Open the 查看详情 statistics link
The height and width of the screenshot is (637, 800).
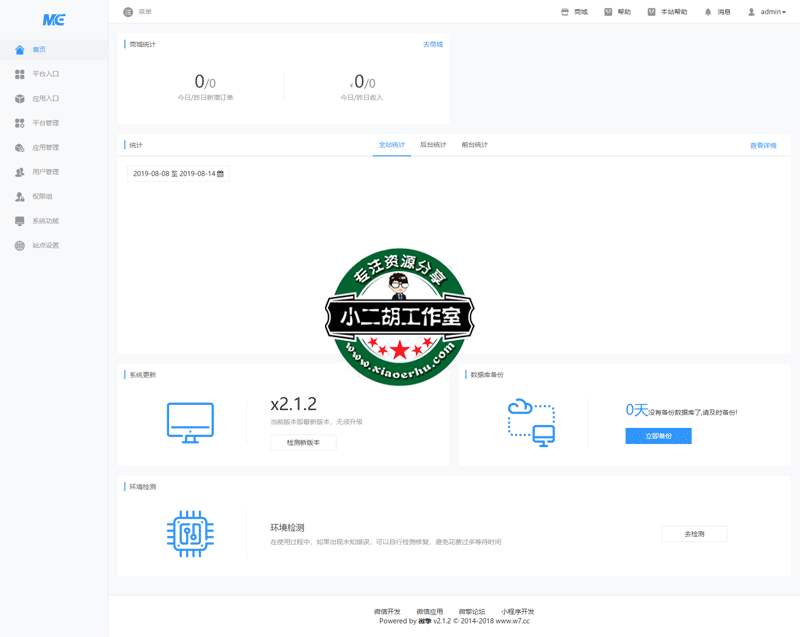[763, 146]
